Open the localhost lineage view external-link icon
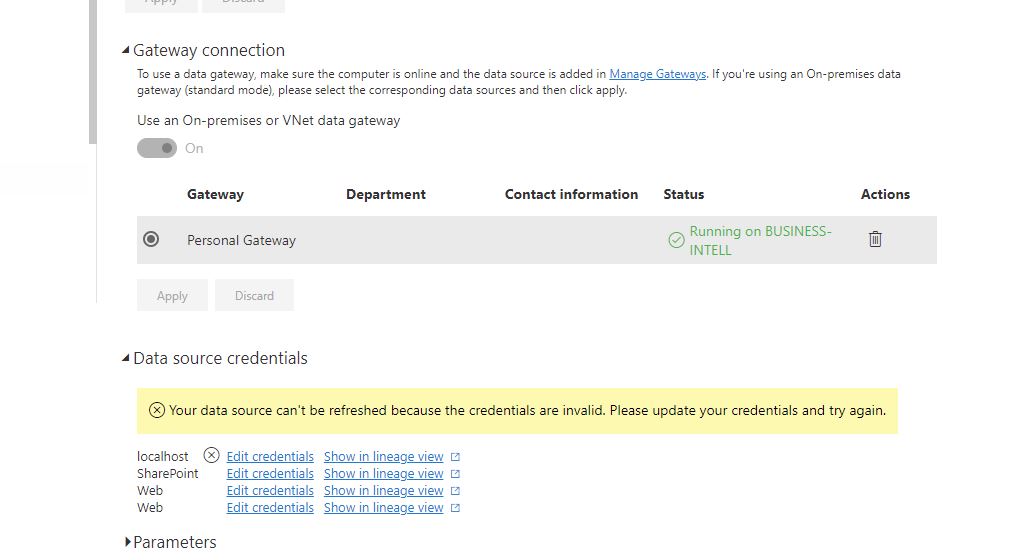1031x560 pixels. (455, 457)
